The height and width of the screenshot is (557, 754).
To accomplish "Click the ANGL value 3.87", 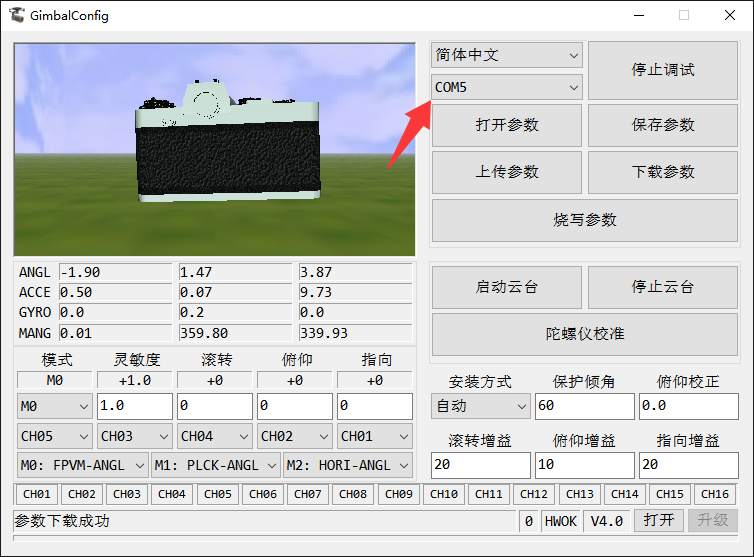I will (355, 272).
